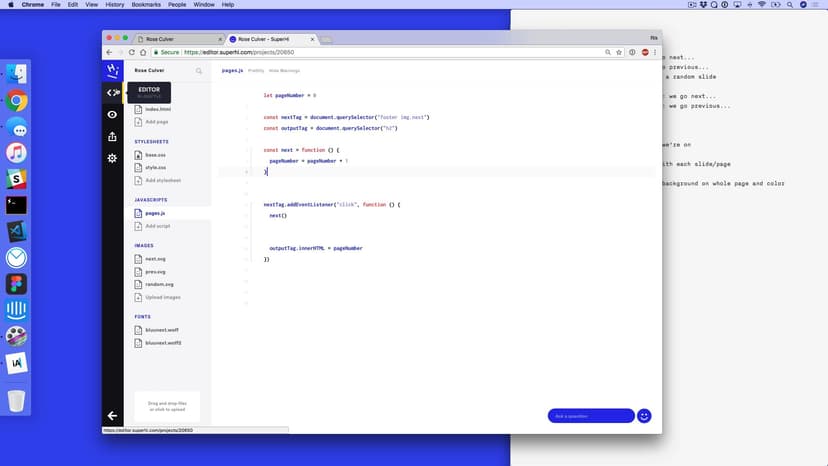The image size is (828, 466).
Task: Open style.css in the file list
Action: tap(155, 167)
